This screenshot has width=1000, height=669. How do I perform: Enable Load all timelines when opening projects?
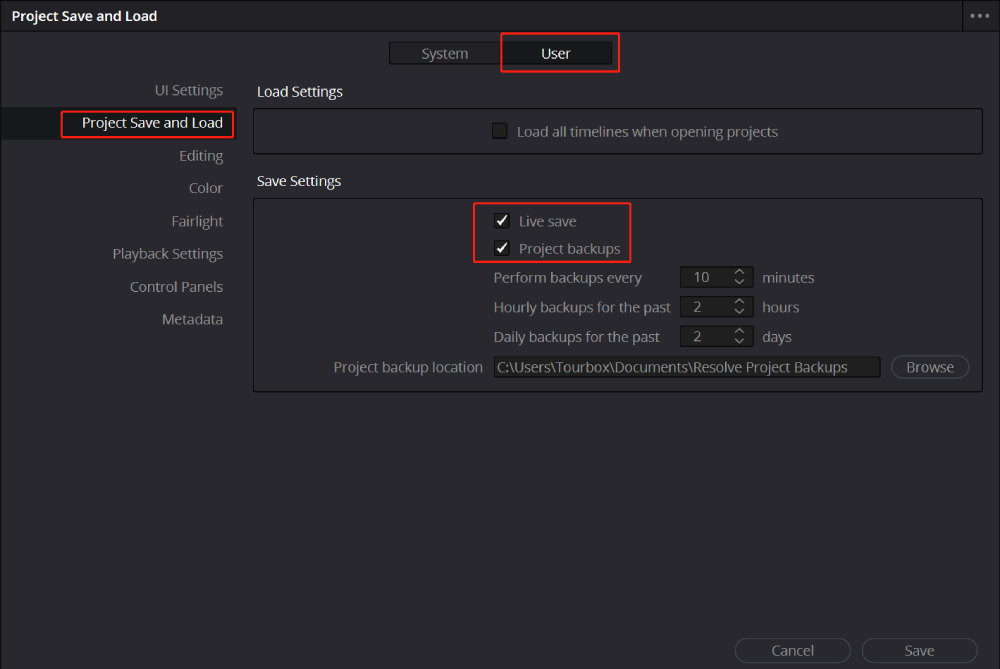(499, 130)
